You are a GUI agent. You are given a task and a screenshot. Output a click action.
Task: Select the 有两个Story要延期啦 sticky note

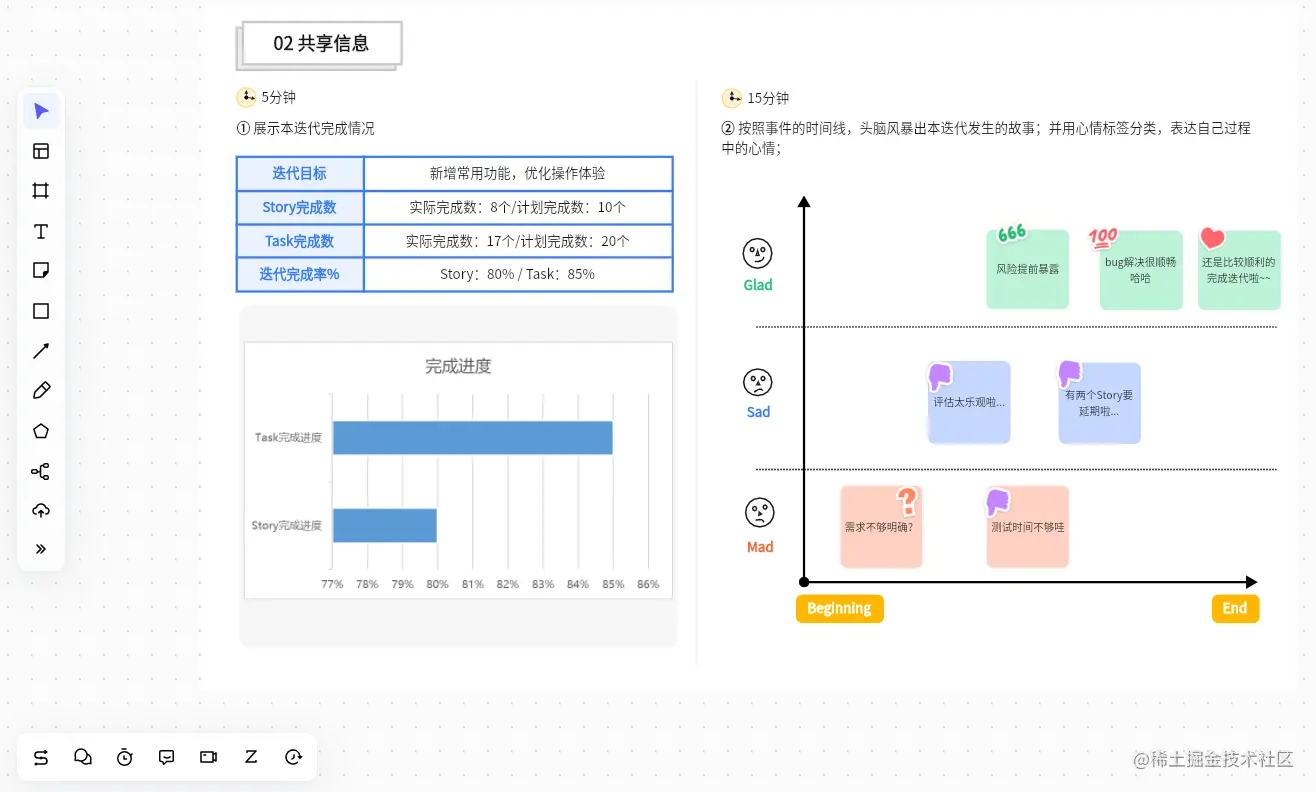point(1100,403)
